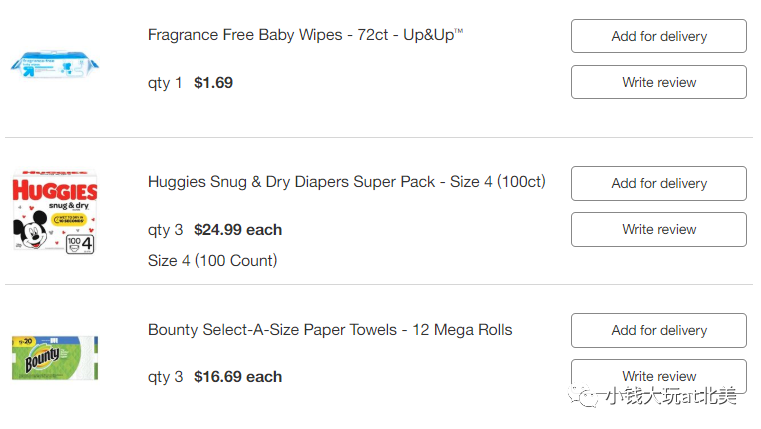Click the Huggies diapers product image
Screen dimensions: 761x429
click(54, 213)
